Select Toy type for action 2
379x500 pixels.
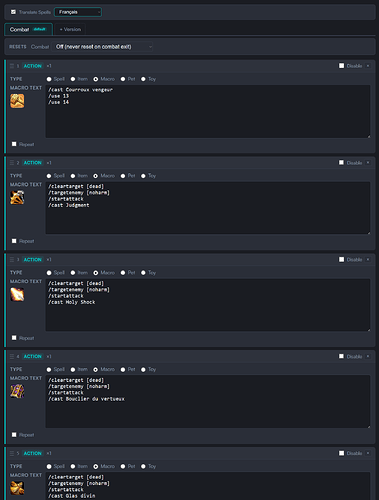143,176
